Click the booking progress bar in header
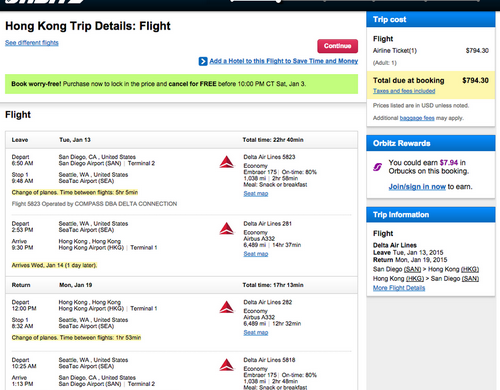Viewport: 500px width, 390px height. point(355,1)
